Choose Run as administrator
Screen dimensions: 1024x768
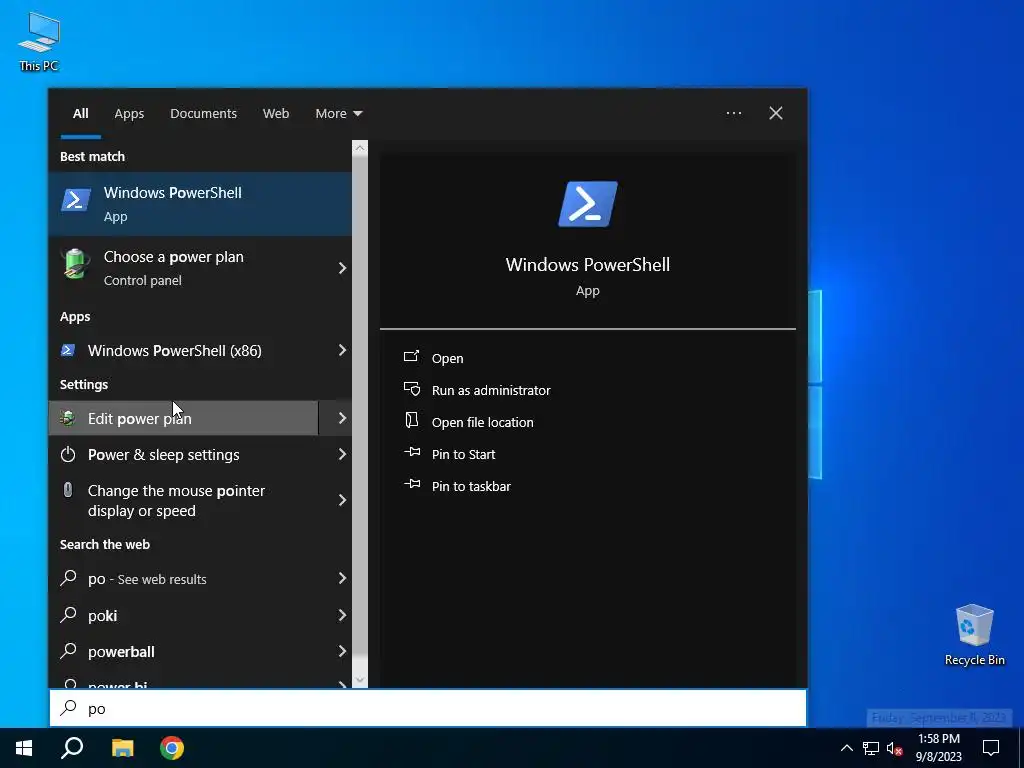(491, 391)
